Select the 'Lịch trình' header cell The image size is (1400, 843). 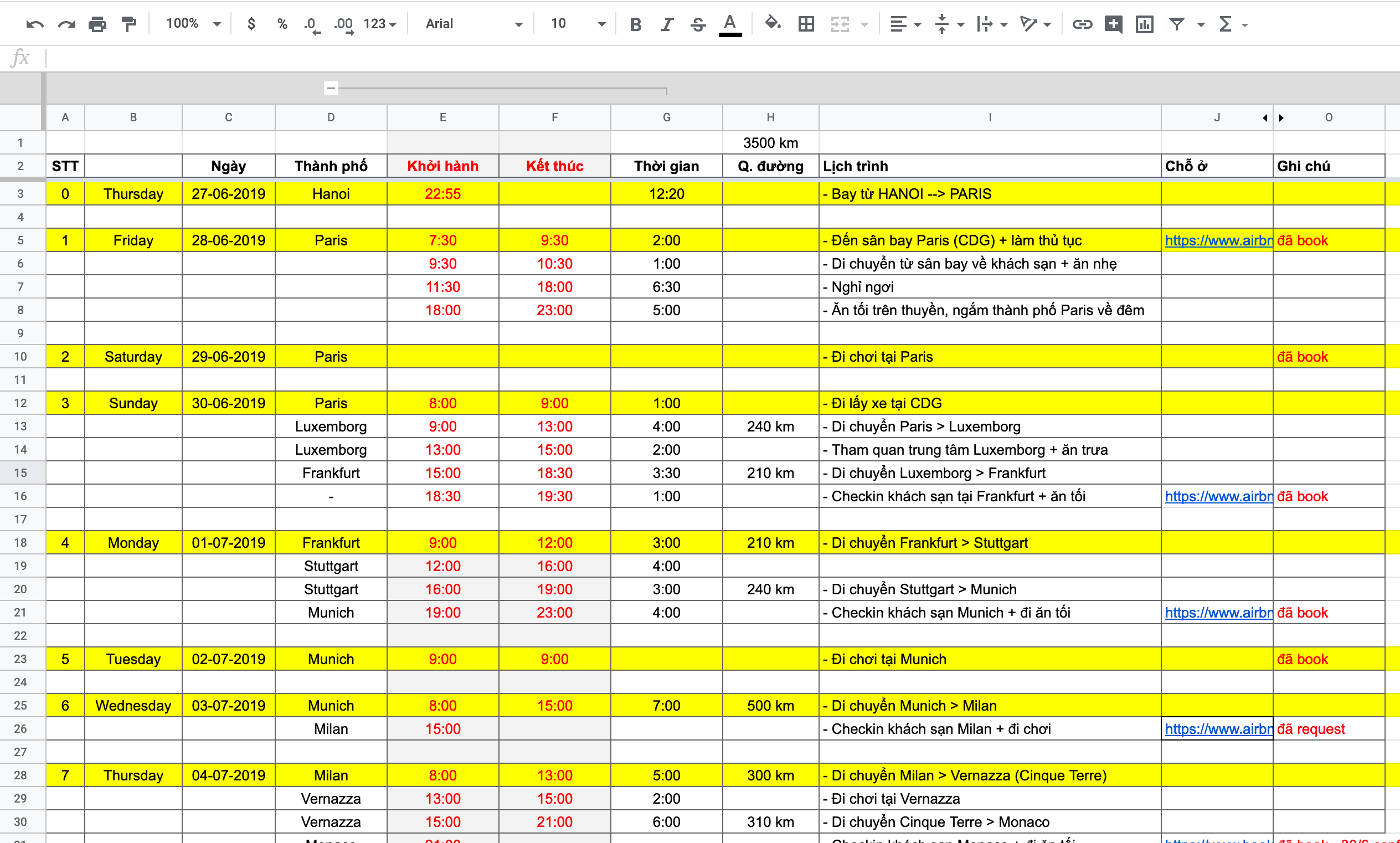(990, 166)
